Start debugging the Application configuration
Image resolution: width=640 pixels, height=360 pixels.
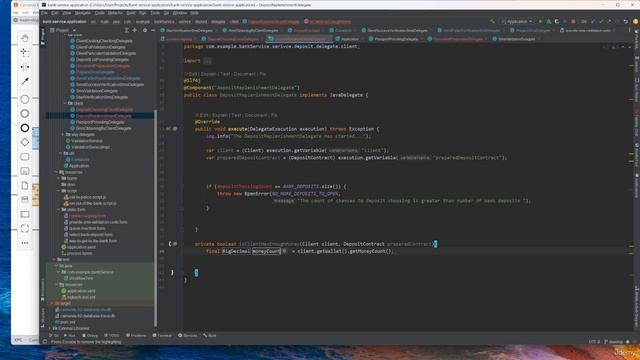[x=549, y=21]
